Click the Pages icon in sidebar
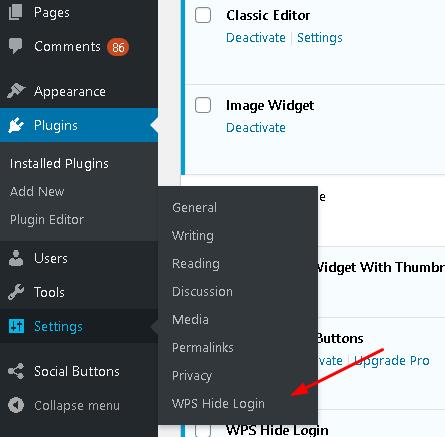445x437 pixels. [x=15, y=12]
